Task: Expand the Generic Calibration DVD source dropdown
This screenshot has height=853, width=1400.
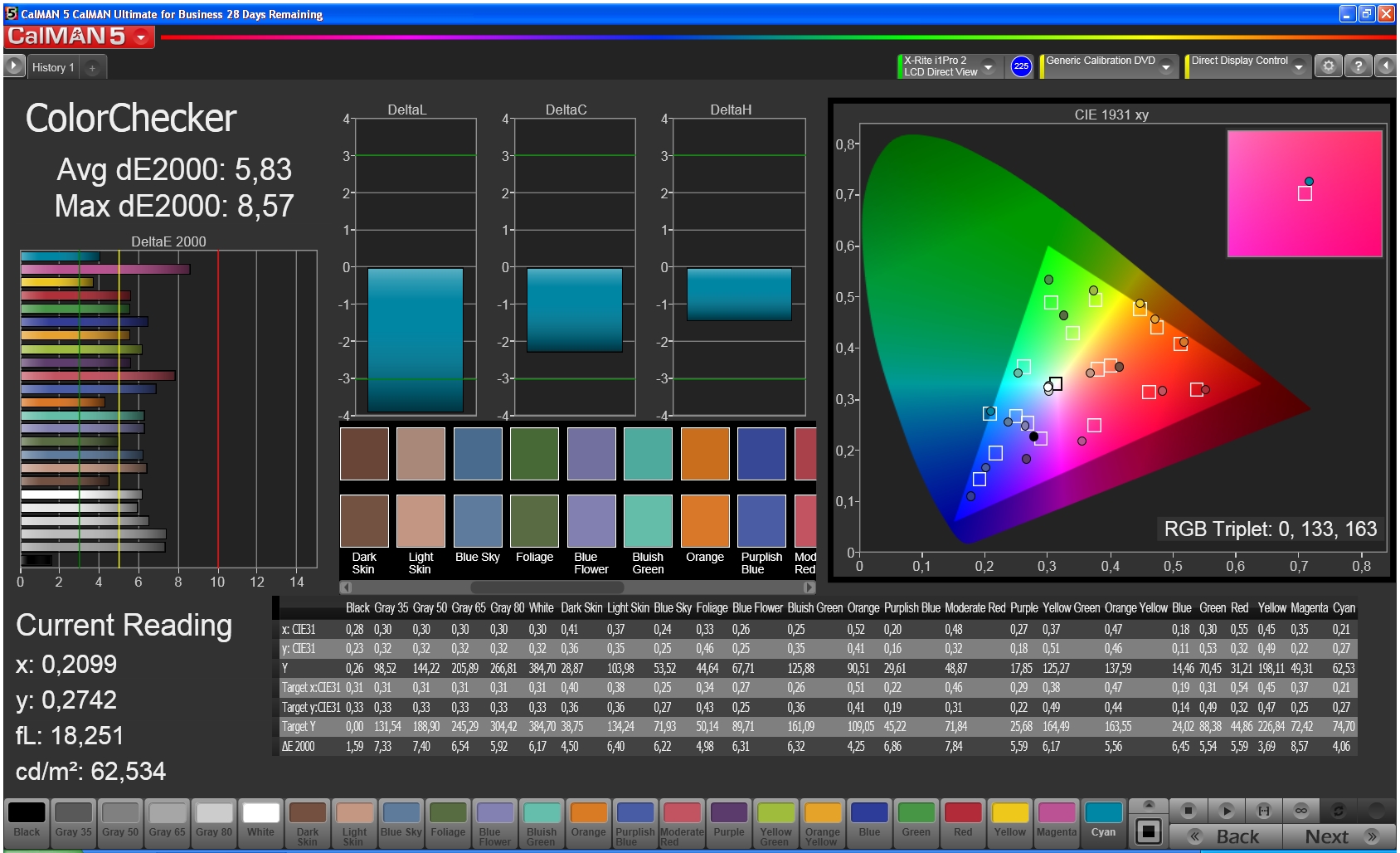Action: pos(1166,66)
